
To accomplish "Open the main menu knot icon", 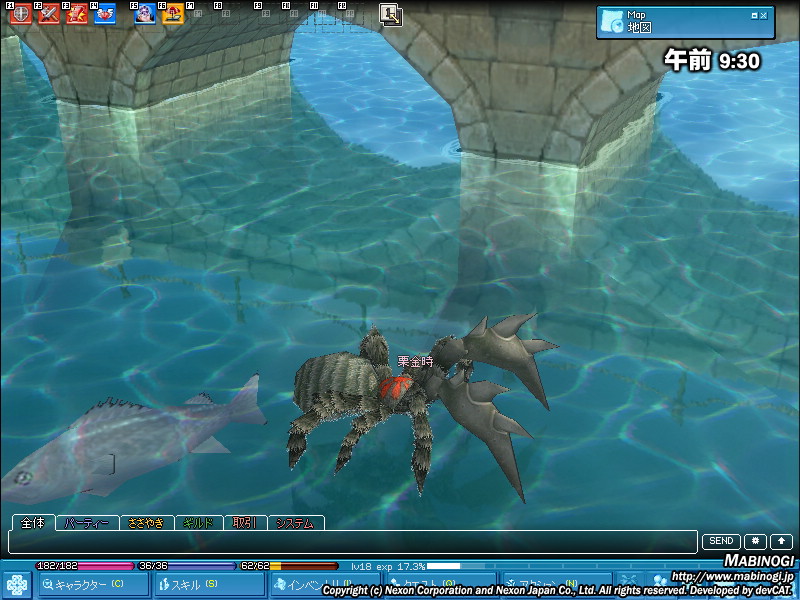I will (17, 585).
